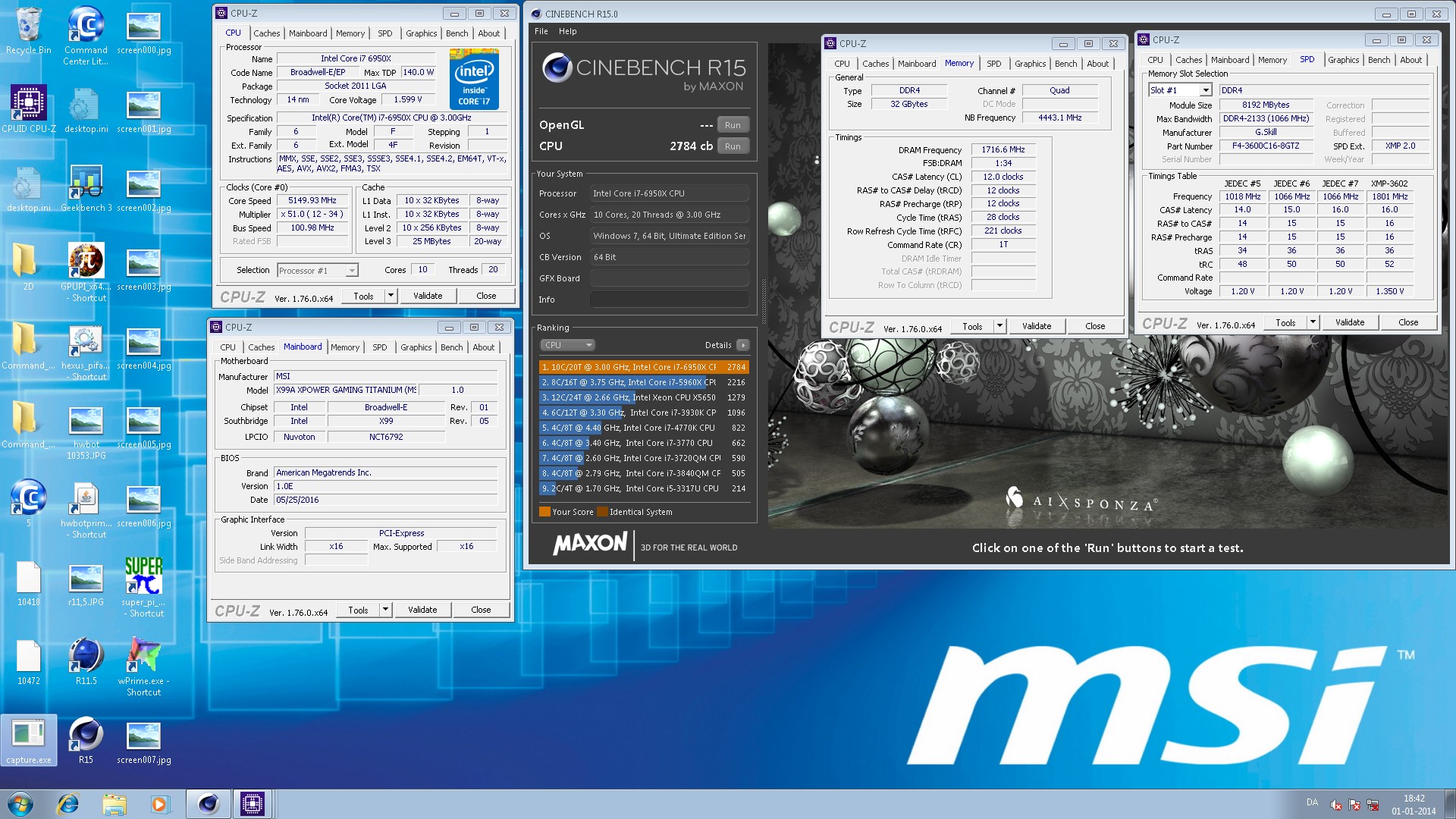Switch to Cinebench taskbar button
This screenshot has width=1456, height=819.
(x=208, y=804)
